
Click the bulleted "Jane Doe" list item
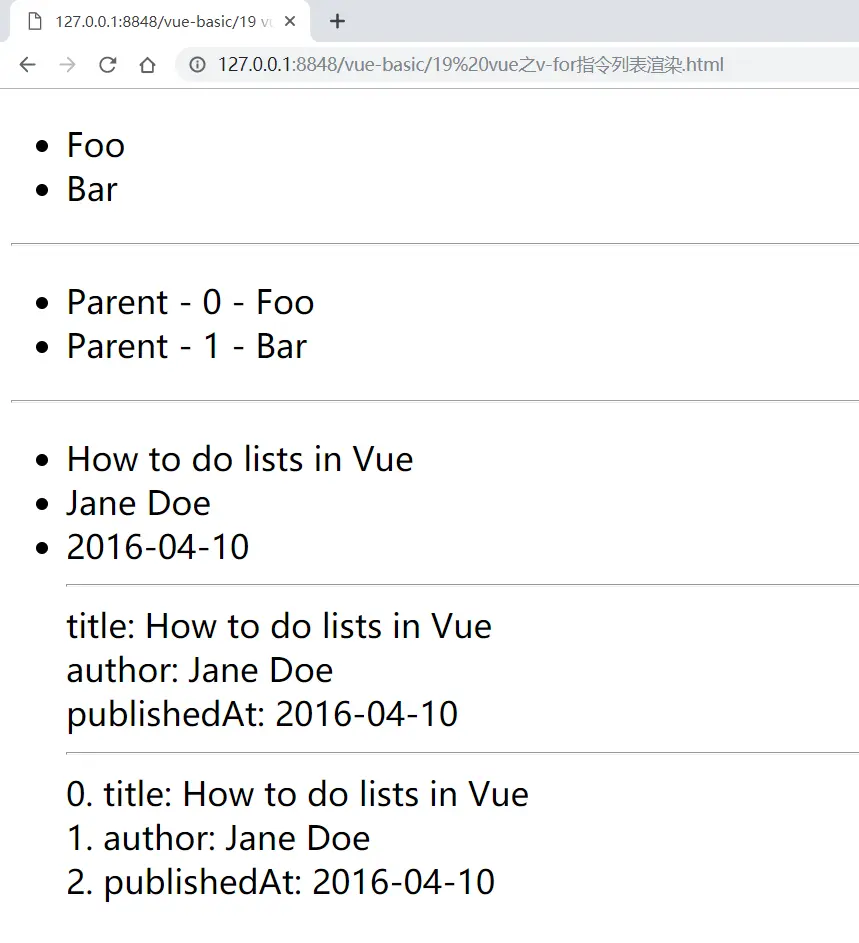pyautogui.click(x=138, y=503)
